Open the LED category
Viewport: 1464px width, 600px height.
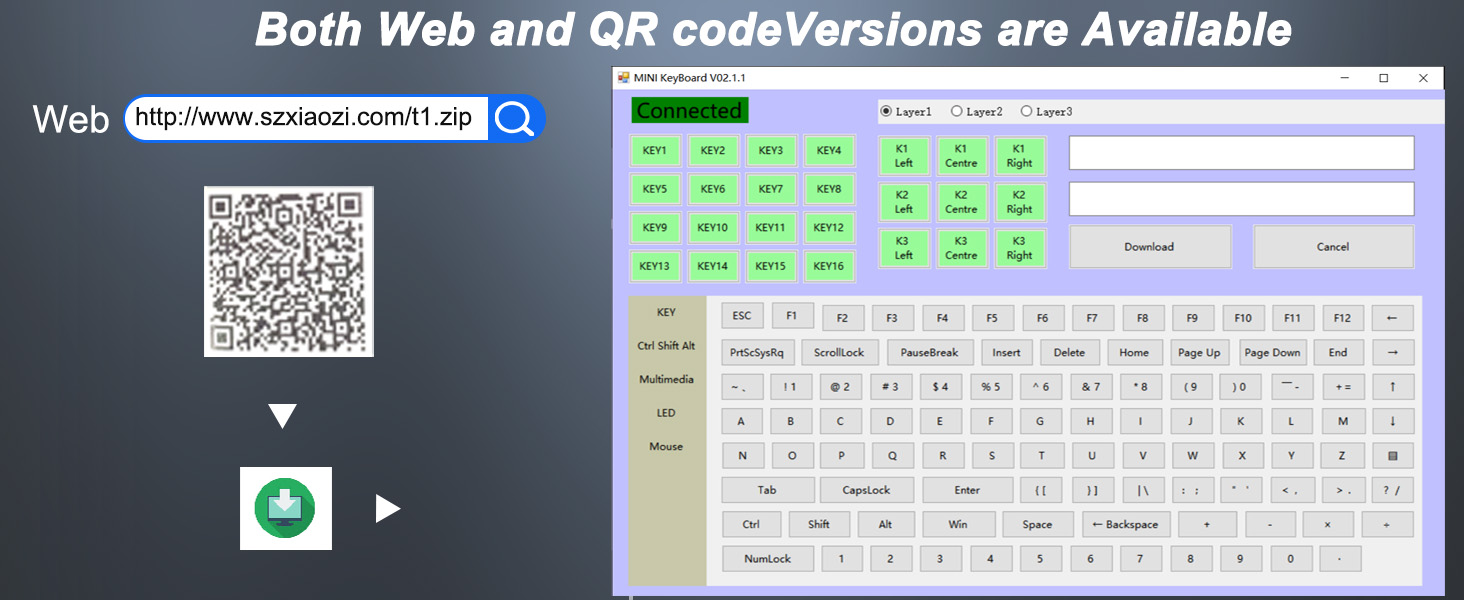[666, 413]
